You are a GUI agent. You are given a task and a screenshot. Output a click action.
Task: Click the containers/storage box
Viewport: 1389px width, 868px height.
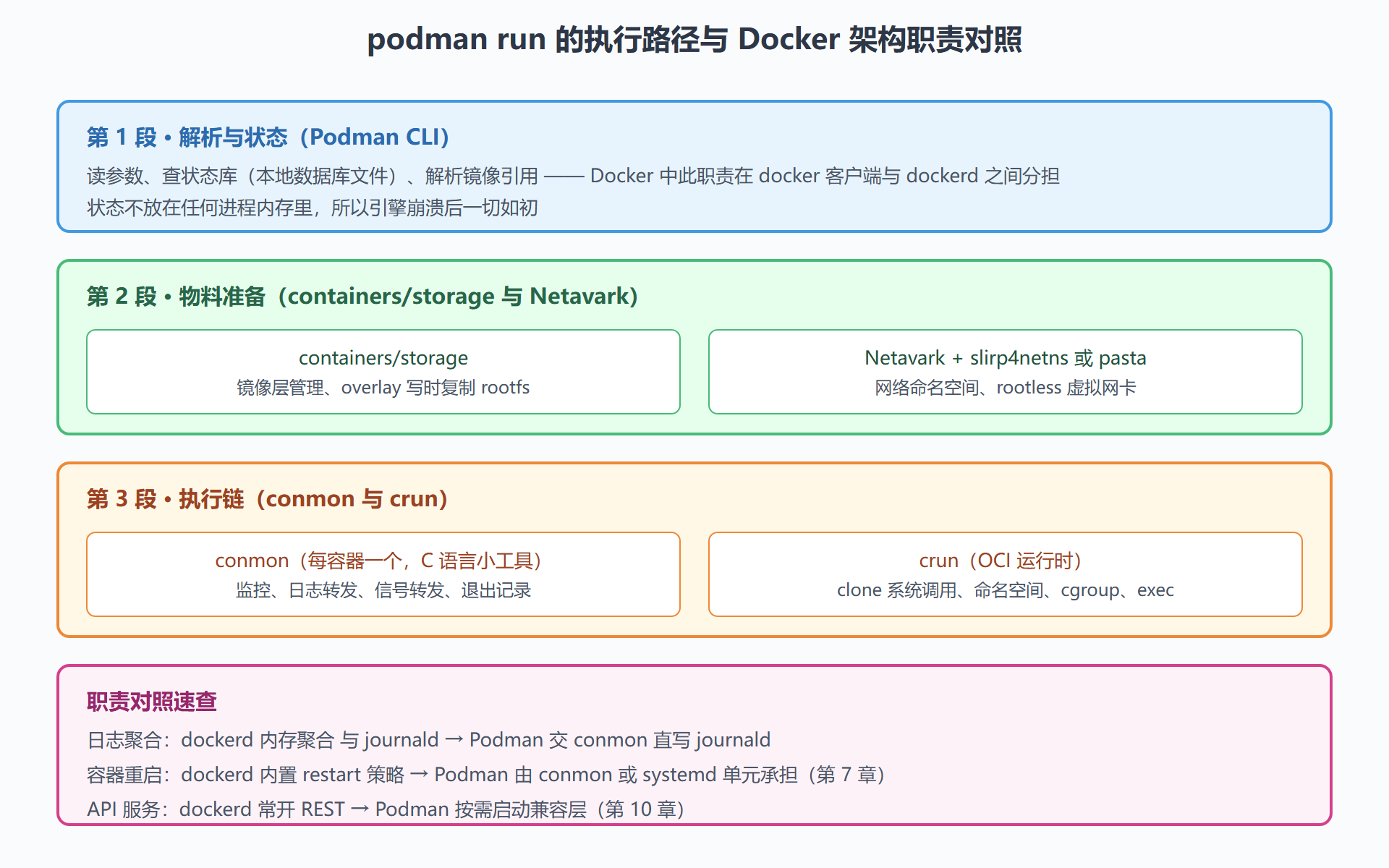click(x=383, y=372)
